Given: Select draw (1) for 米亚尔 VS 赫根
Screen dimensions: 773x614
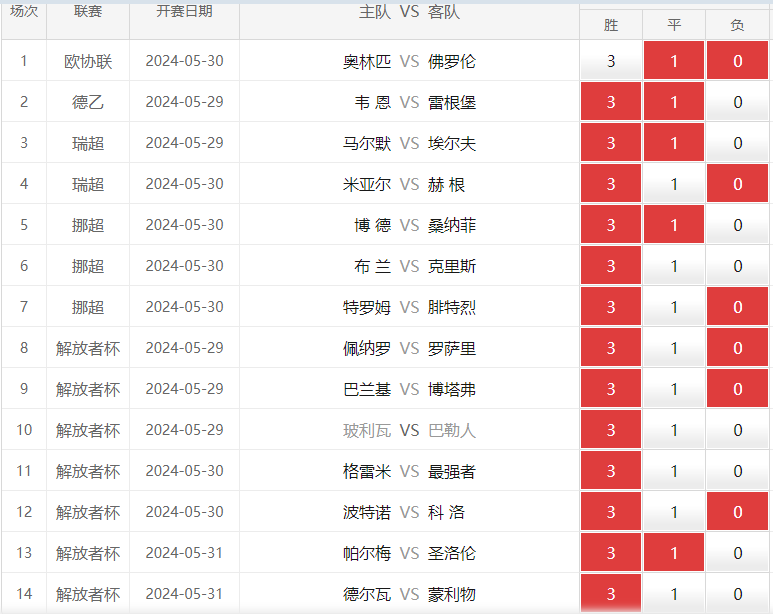Looking at the screenshot, I should coord(674,183).
